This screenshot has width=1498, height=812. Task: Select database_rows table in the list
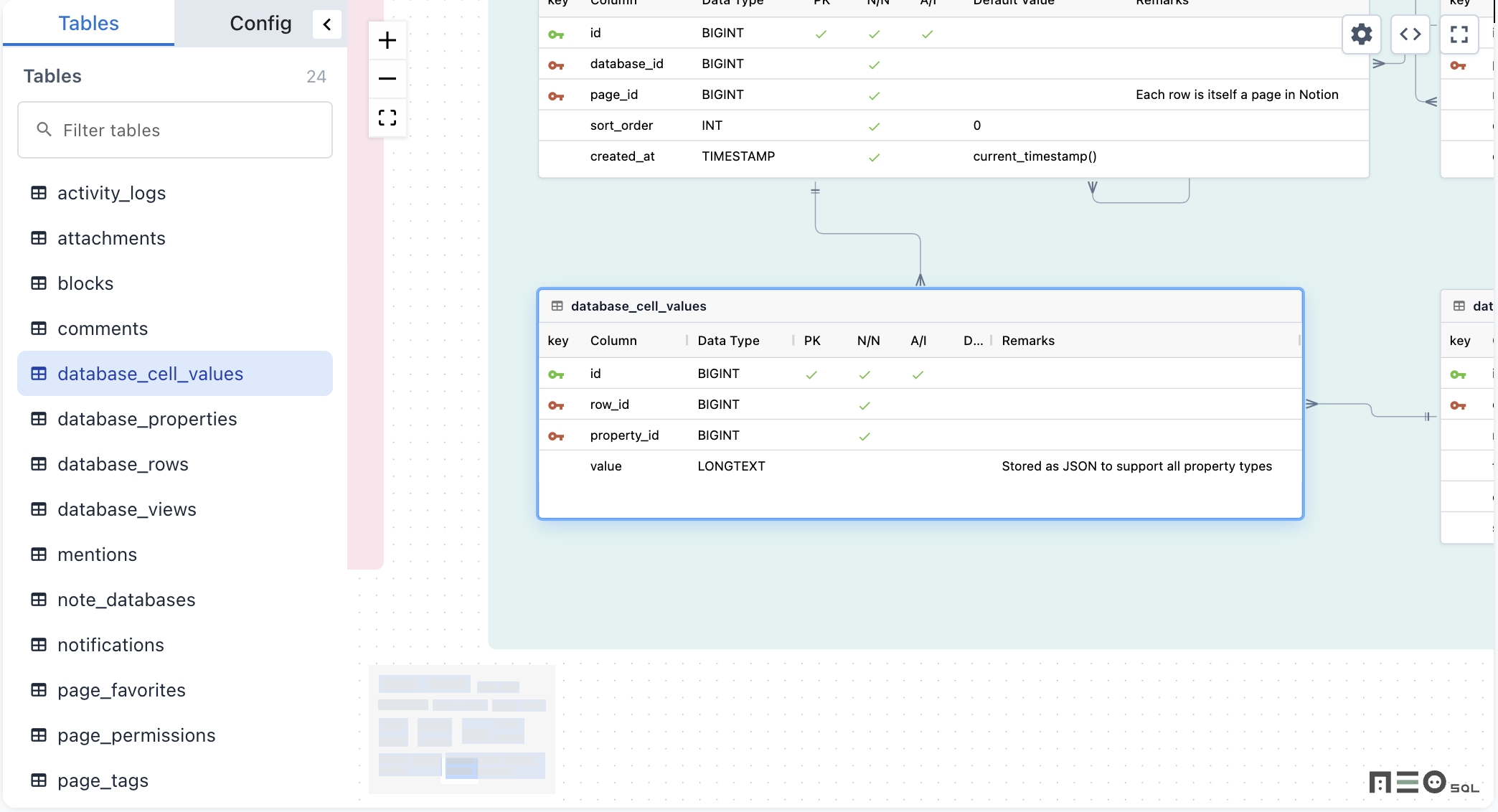click(x=175, y=464)
